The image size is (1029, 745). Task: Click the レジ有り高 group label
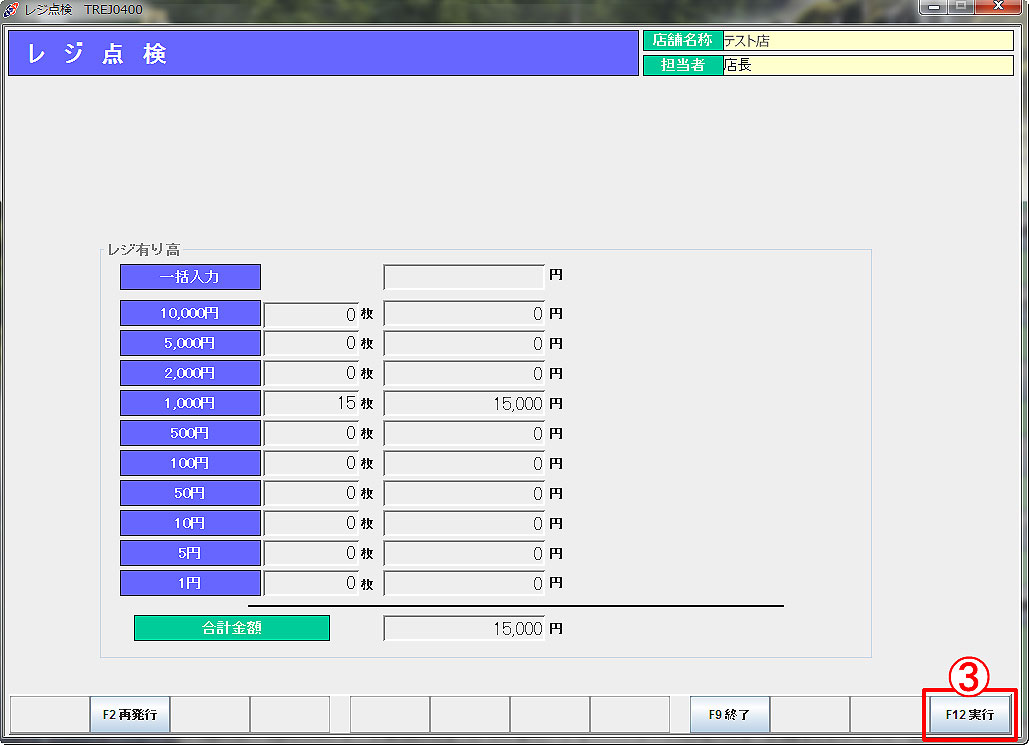[144, 249]
